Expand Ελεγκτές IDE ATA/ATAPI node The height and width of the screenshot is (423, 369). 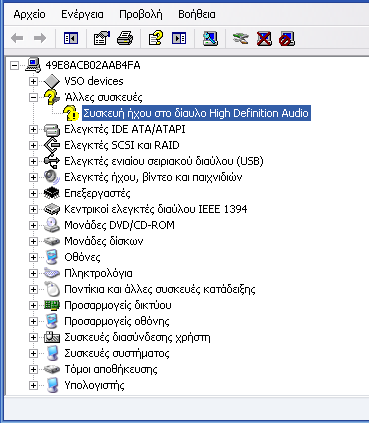point(33,129)
